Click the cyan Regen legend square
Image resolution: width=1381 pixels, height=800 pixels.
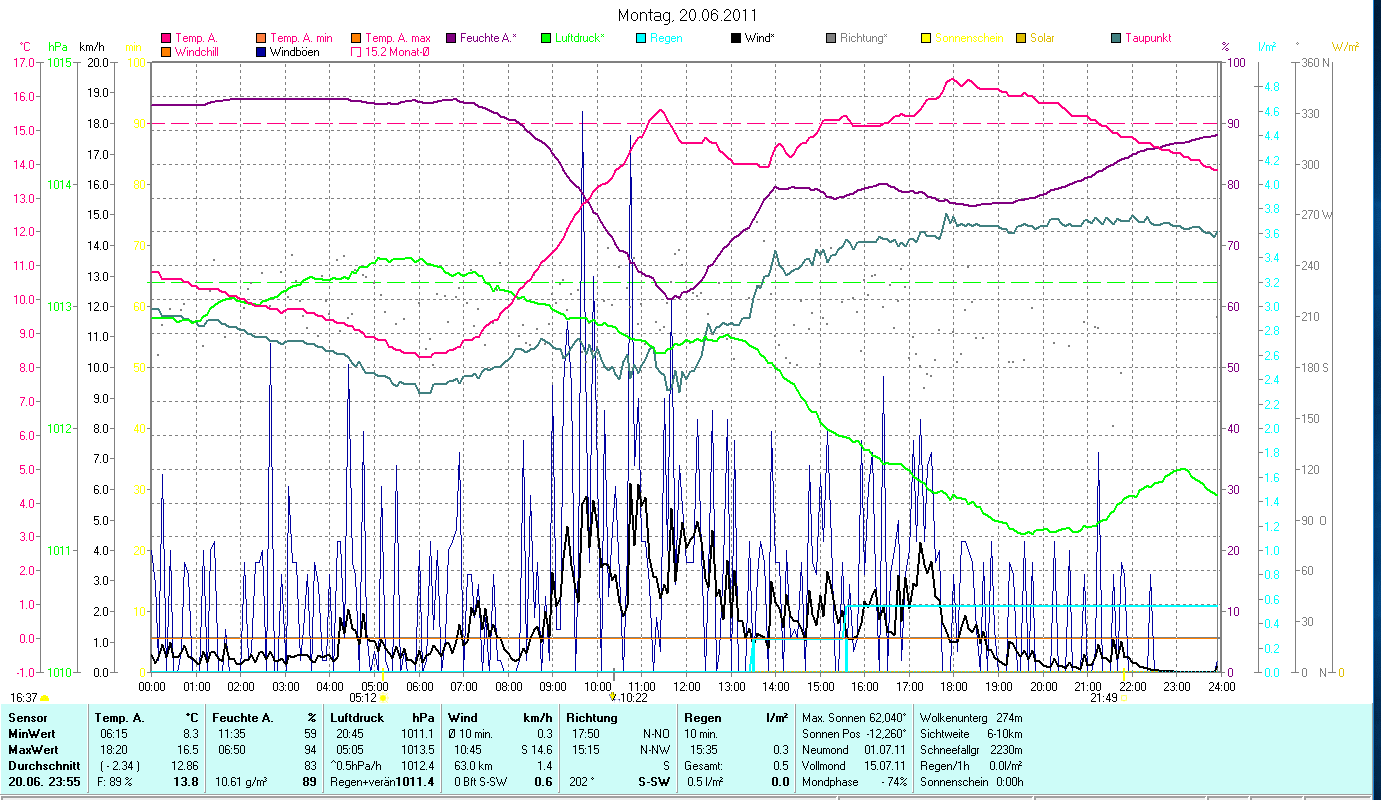641,38
